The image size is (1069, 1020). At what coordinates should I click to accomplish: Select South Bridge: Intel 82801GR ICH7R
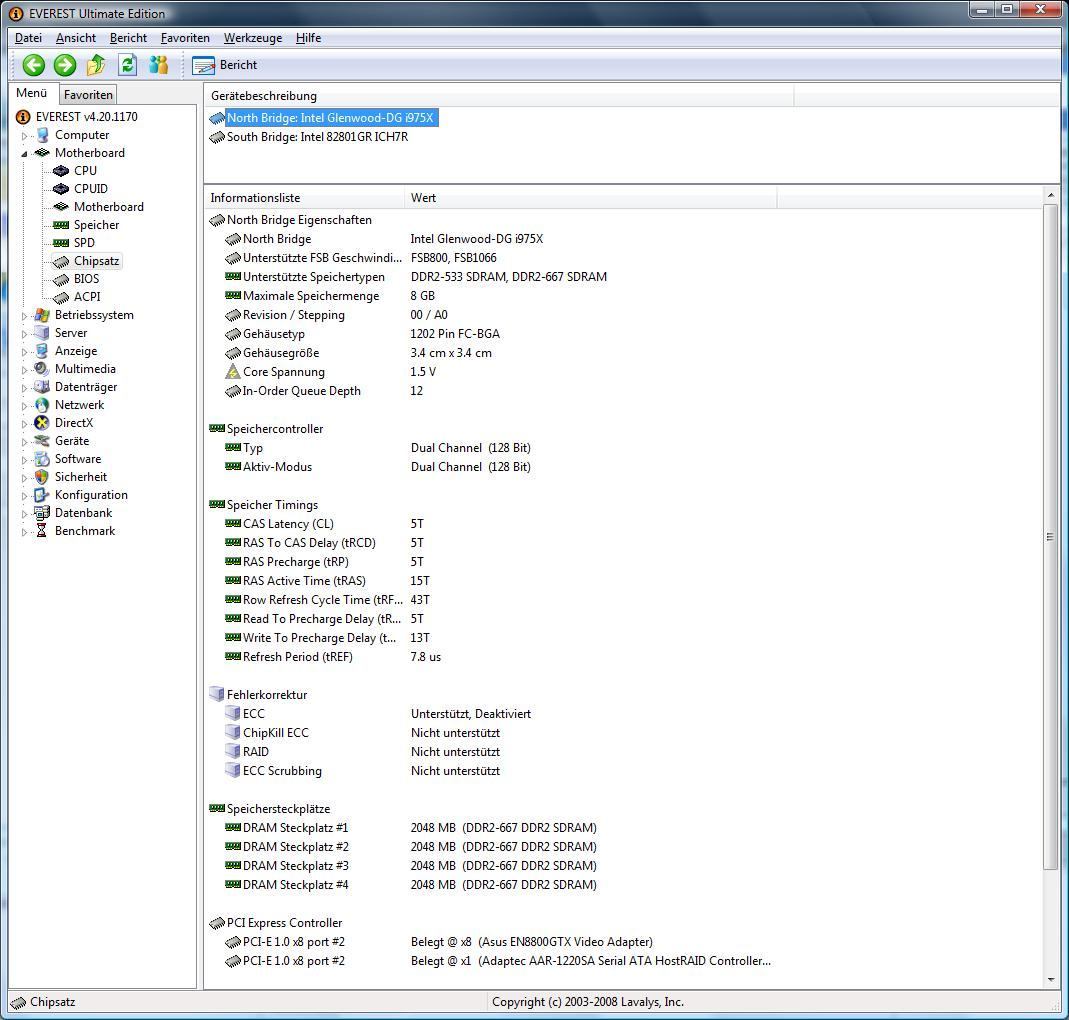click(x=317, y=137)
